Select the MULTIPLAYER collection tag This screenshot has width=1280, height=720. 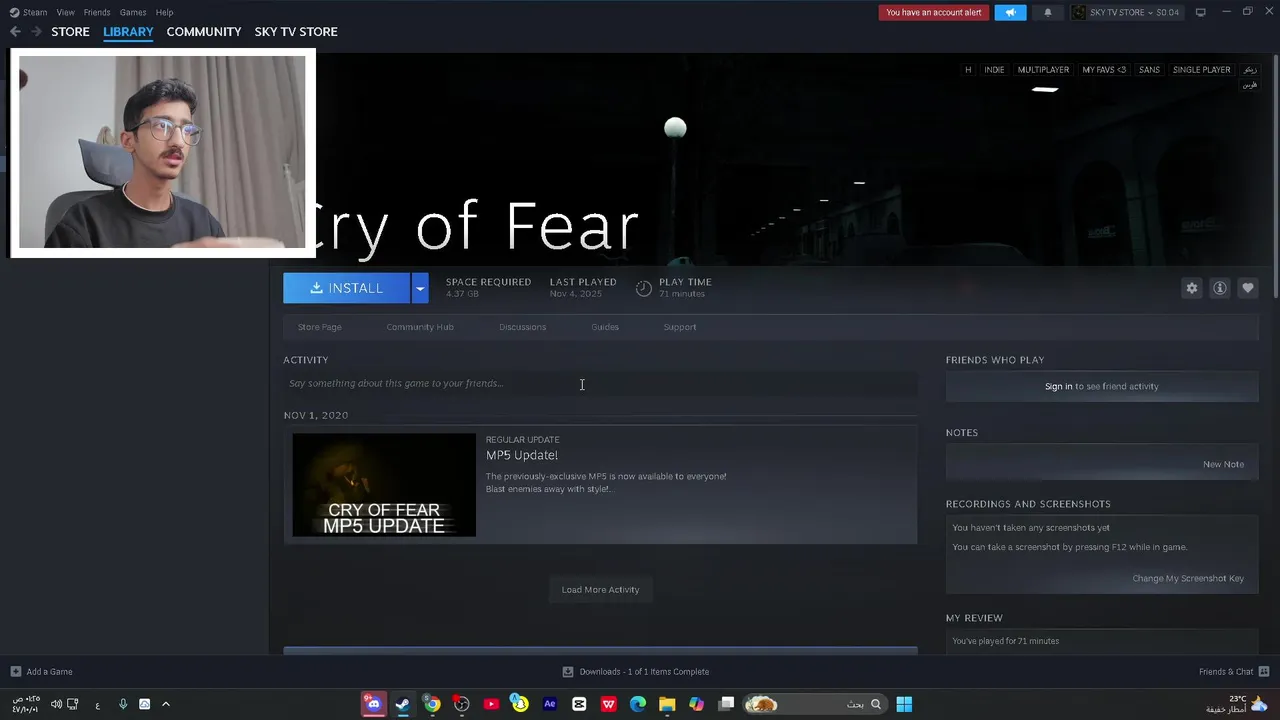click(1043, 70)
